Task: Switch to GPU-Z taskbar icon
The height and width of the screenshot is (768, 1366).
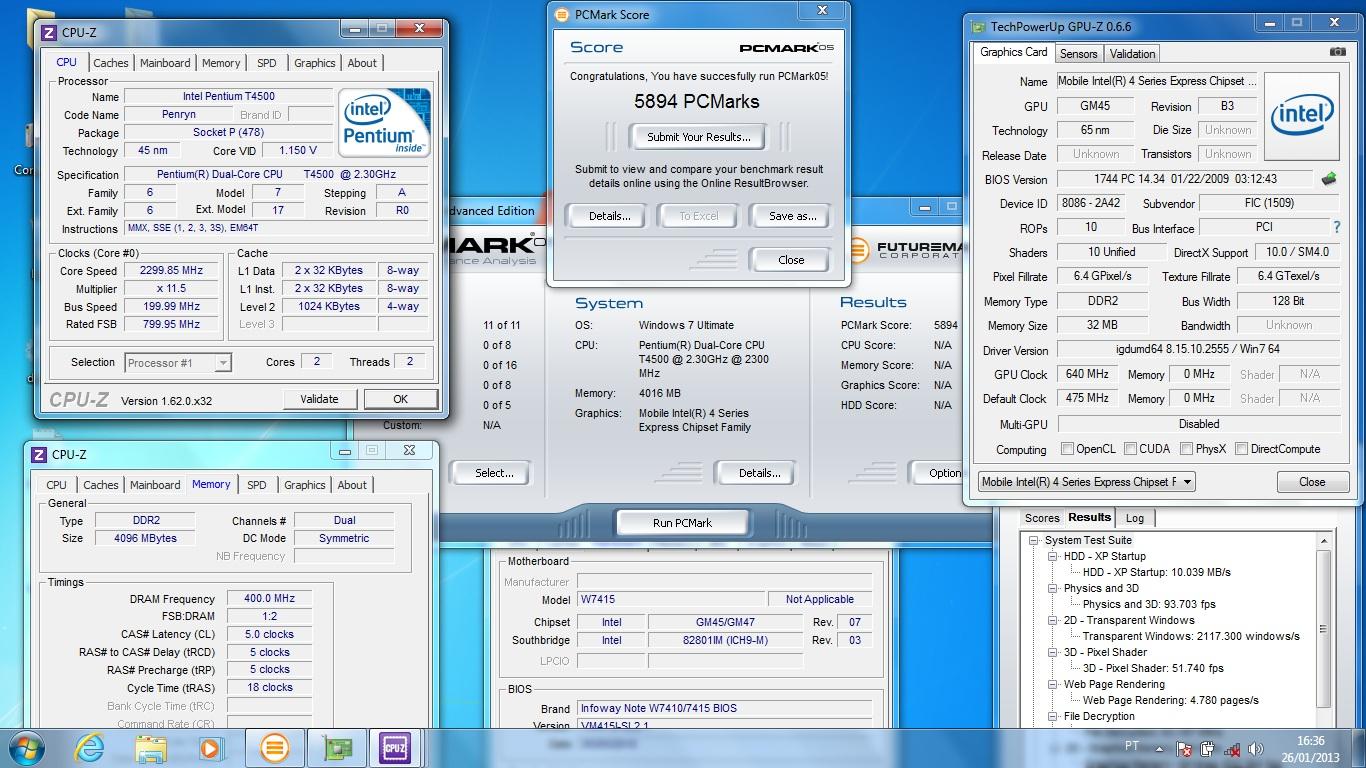Action: (337, 747)
